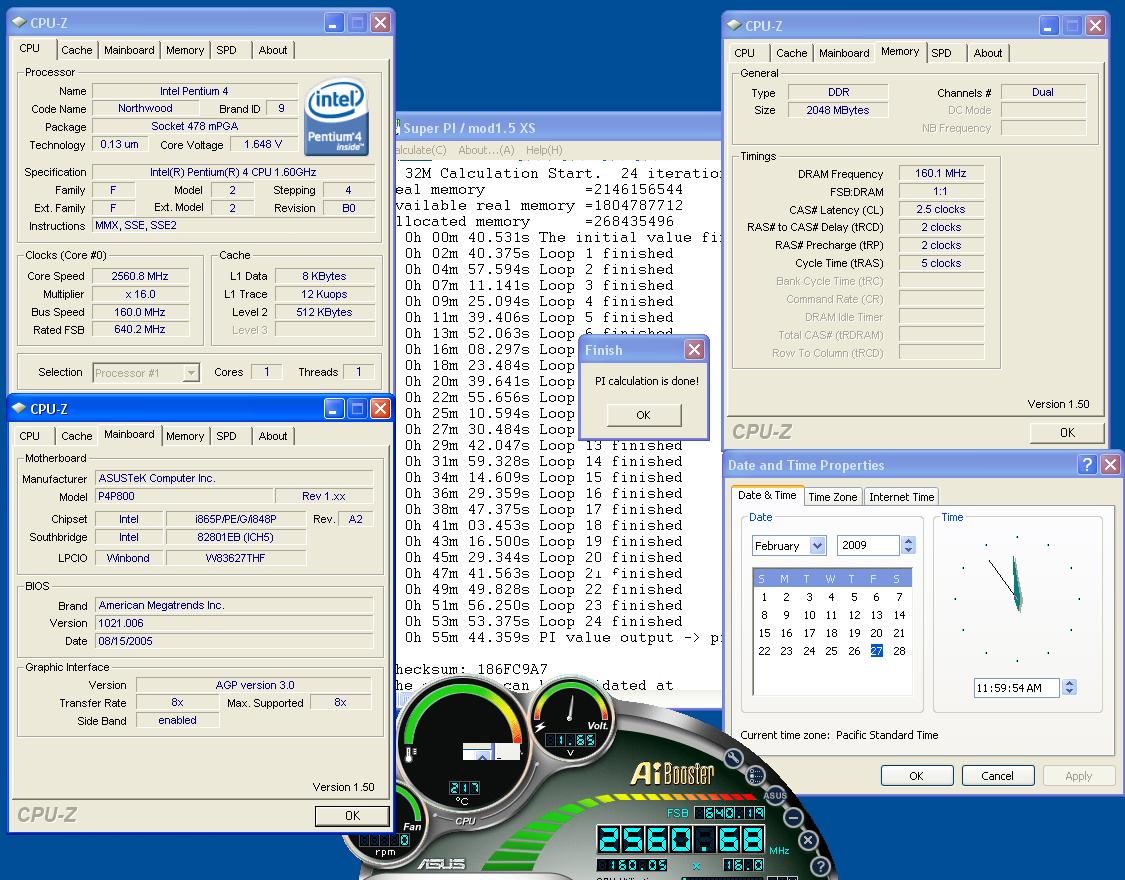The width and height of the screenshot is (1125, 880).
Task: Open Mainboard tab in the Memory CPU-Z window
Action: pyautogui.click(x=844, y=53)
